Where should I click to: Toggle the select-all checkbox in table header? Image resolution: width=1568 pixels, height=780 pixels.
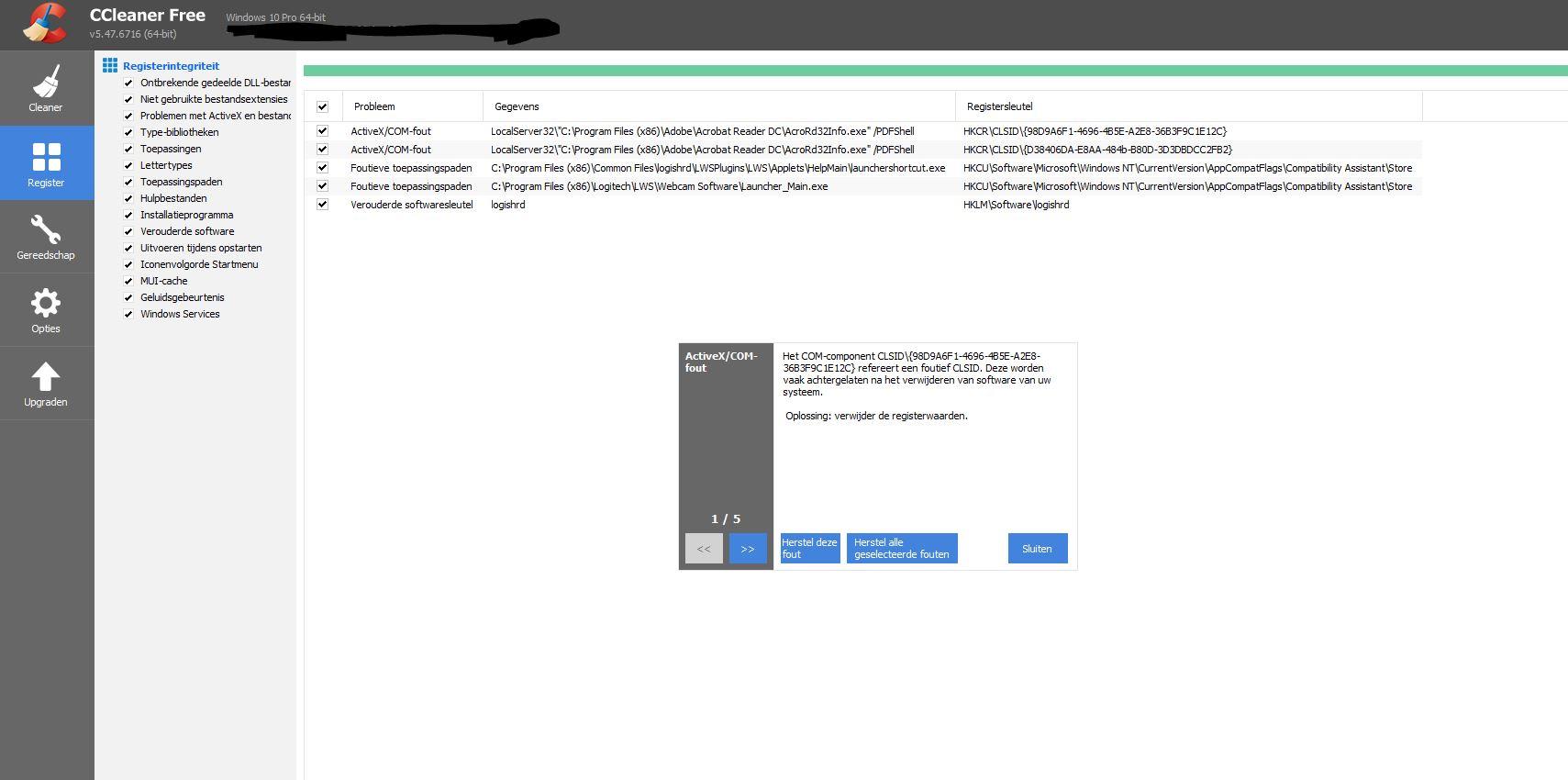click(322, 106)
